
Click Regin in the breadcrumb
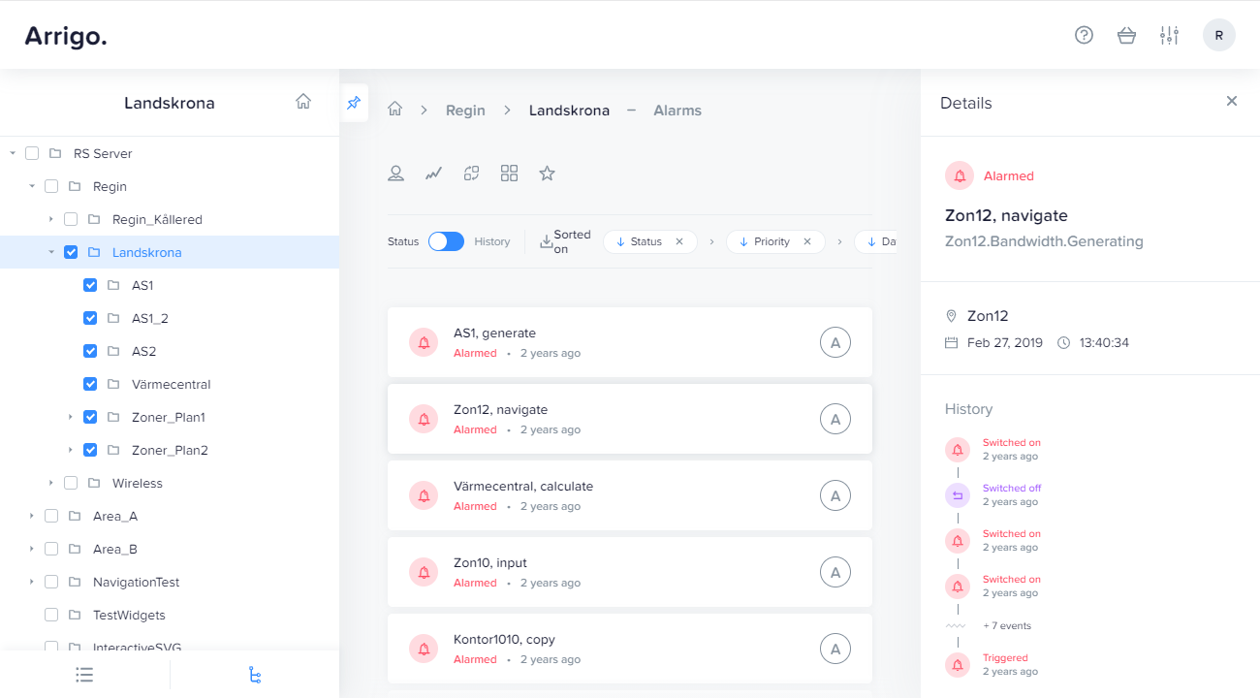point(465,110)
